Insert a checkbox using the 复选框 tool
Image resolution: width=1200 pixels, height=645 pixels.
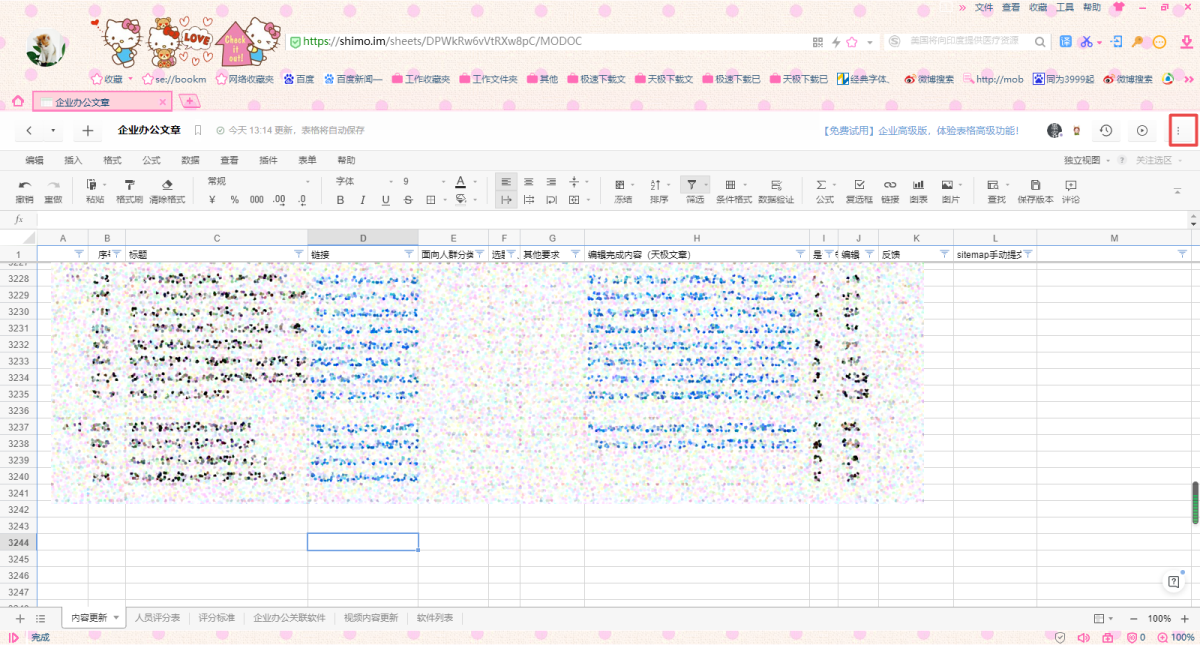point(859,185)
